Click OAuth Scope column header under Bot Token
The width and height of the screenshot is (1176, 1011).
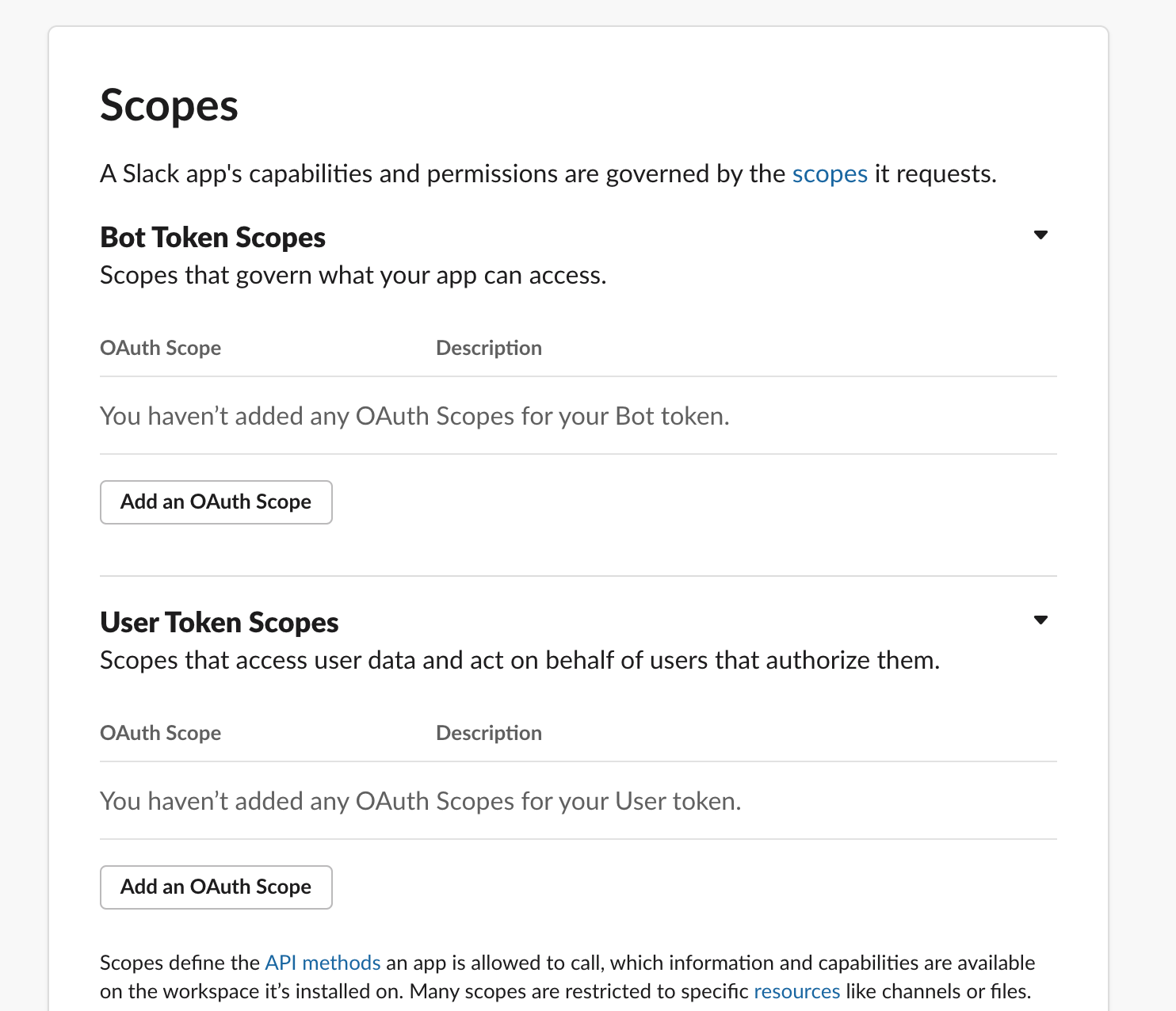tap(160, 349)
